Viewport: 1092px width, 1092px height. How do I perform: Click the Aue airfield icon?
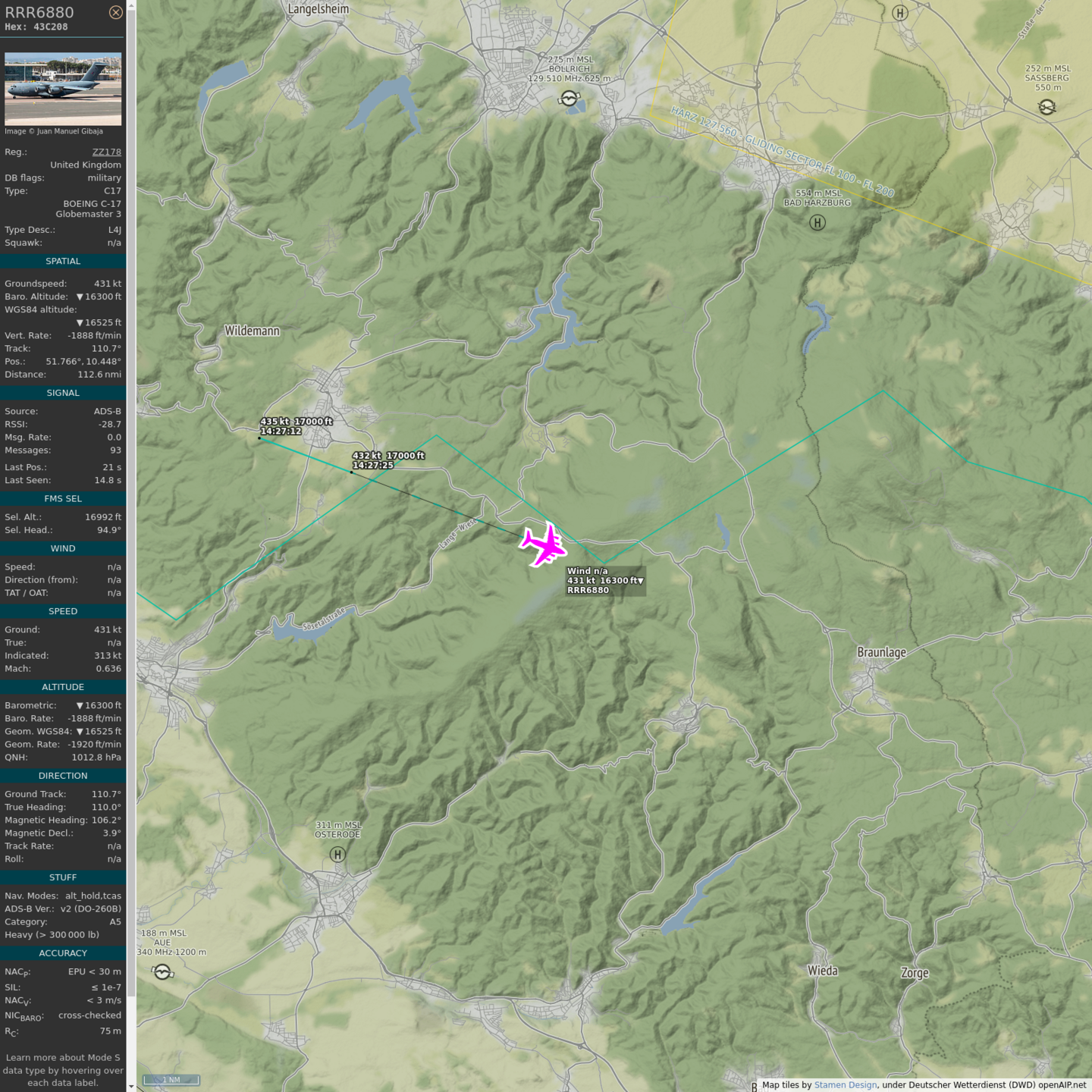coord(162,971)
